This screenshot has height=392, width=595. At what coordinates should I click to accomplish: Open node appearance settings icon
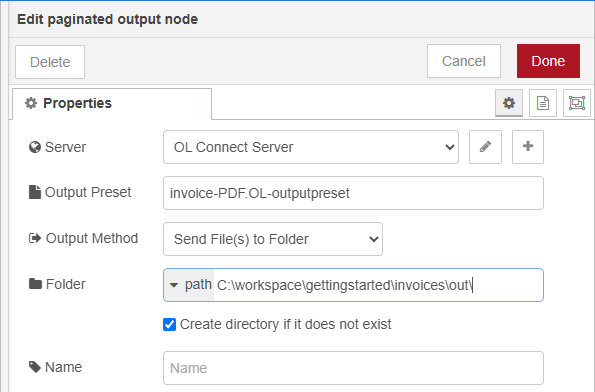tap(577, 103)
